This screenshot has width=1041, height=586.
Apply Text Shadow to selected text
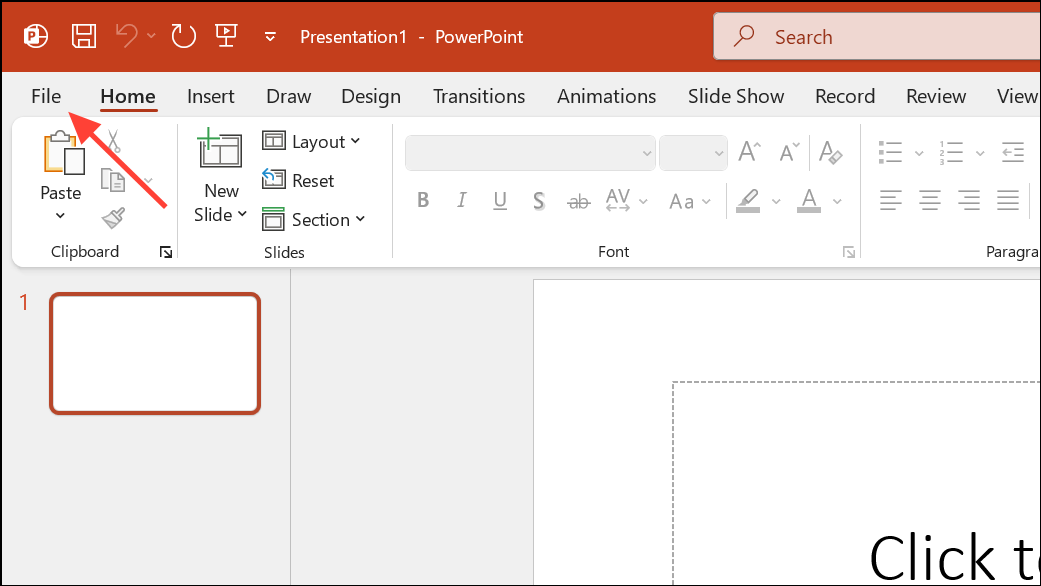tap(538, 200)
